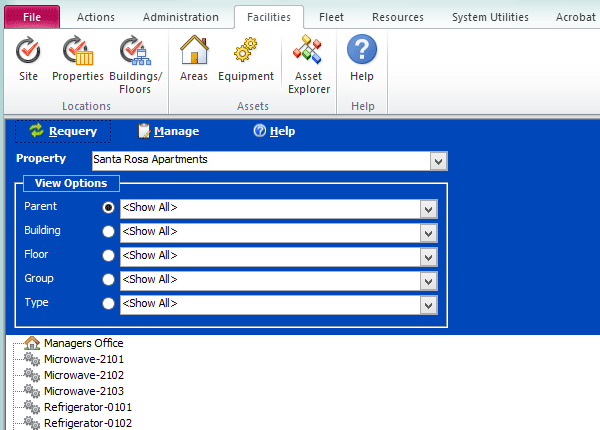Screen dimensions: 600x430
Task: Switch to the Fleet tab
Action: click(x=331, y=17)
